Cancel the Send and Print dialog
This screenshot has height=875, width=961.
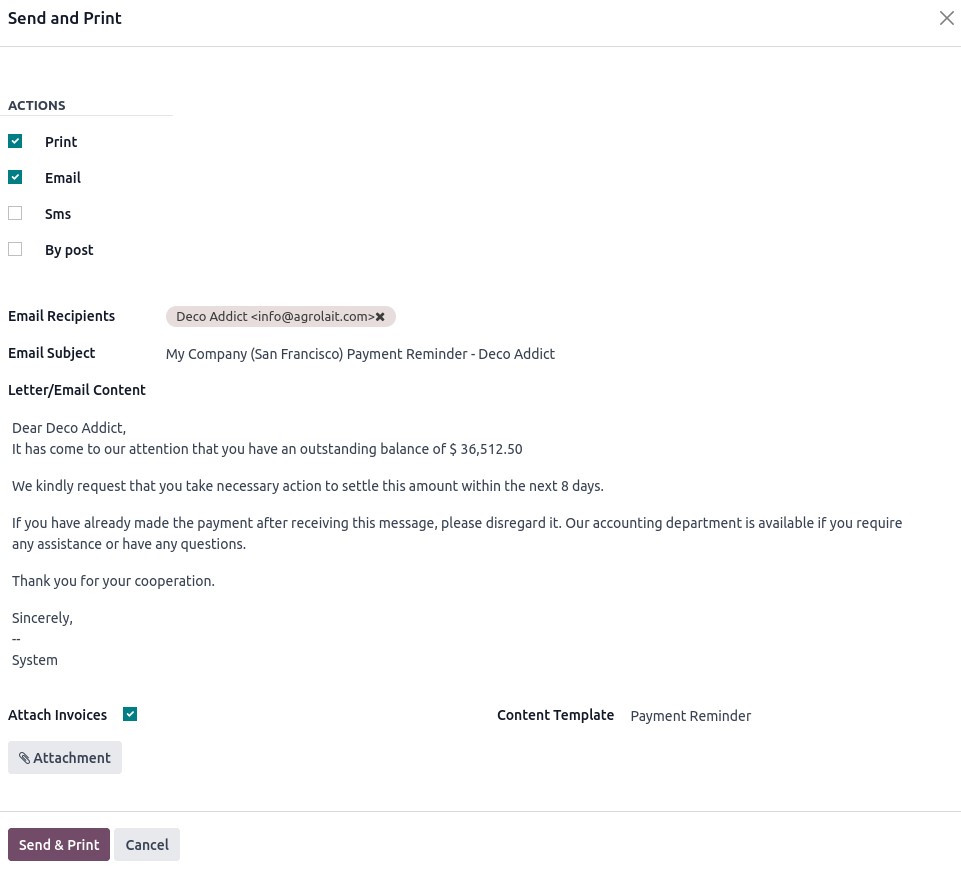[x=147, y=845]
